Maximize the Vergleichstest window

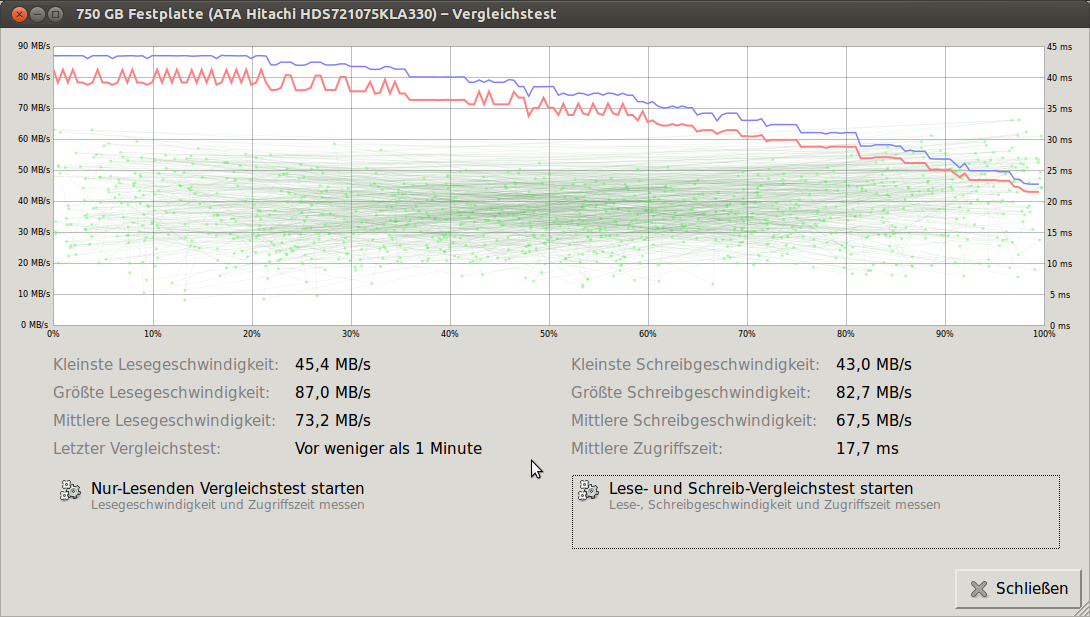pos(56,14)
